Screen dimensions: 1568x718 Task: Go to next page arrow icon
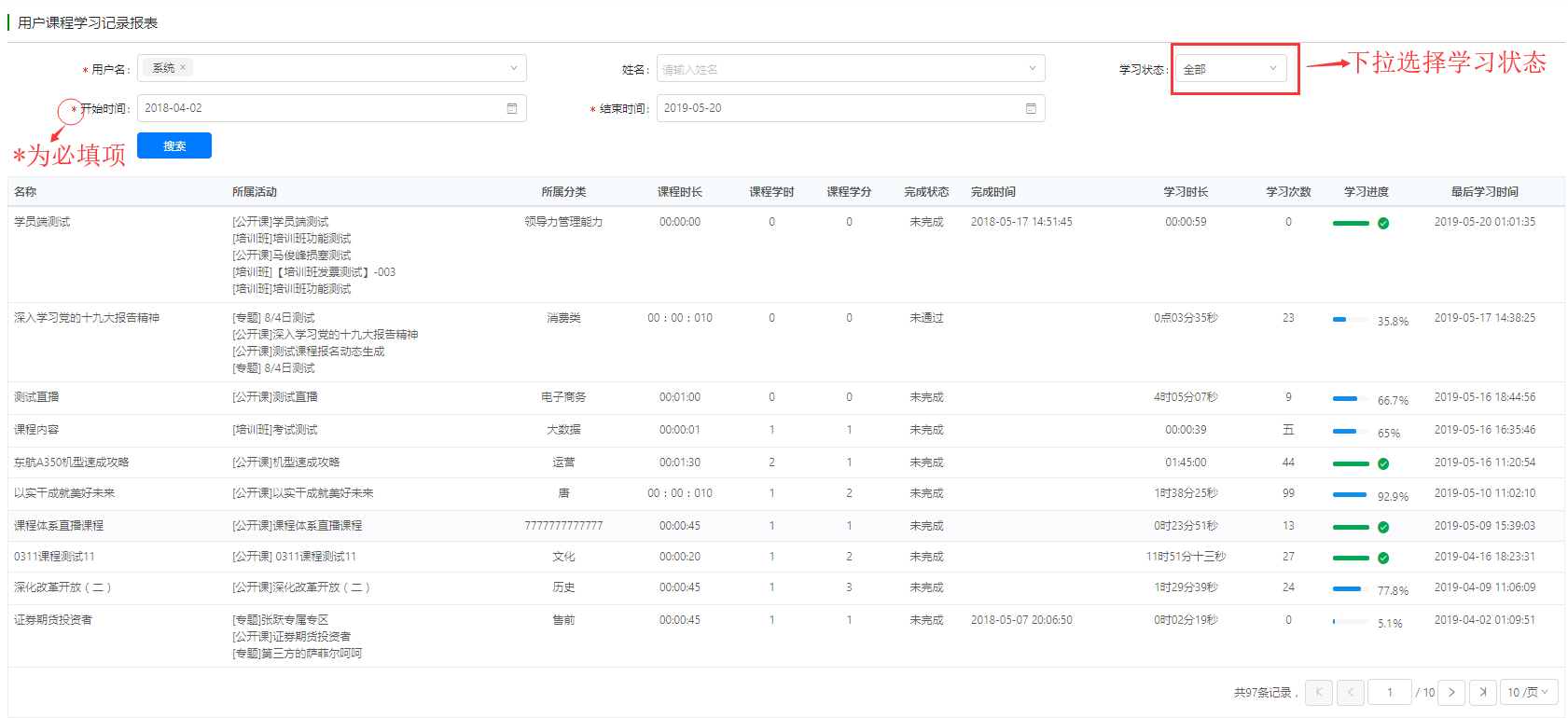[1451, 692]
